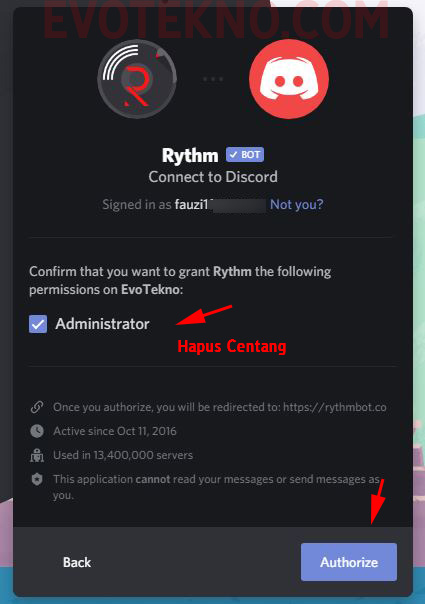Click the Rythm bot avatar icon
The image size is (425, 604).
coord(137,79)
